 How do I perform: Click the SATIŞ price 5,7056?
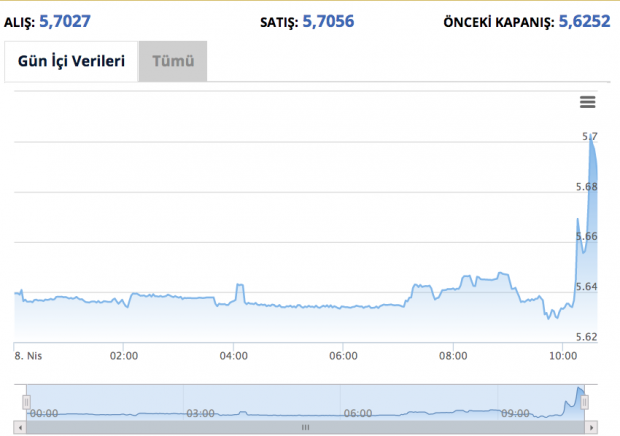[327, 18]
